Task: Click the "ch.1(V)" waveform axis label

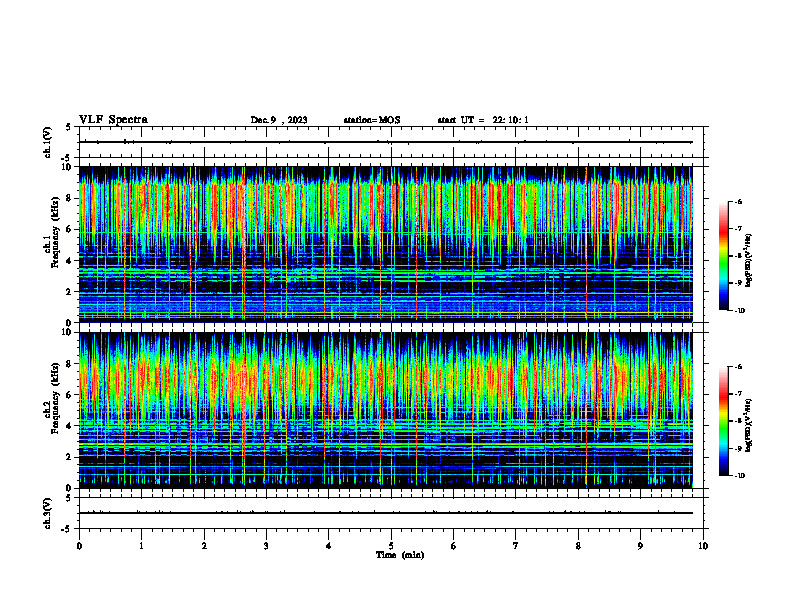Action: click(x=47, y=142)
